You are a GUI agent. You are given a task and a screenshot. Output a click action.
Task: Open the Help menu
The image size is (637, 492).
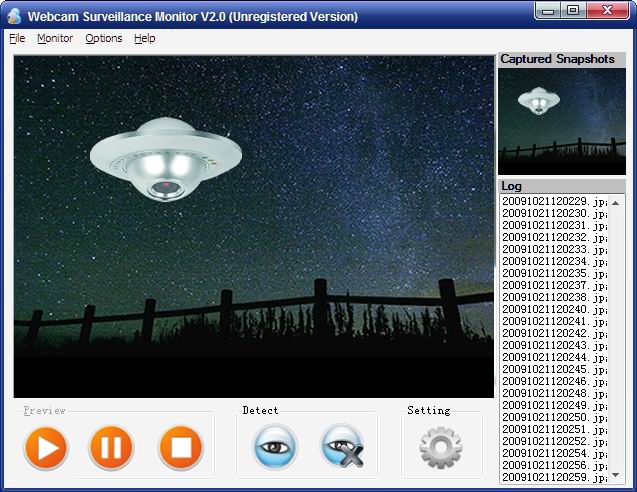pyautogui.click(x=145, y=38)
